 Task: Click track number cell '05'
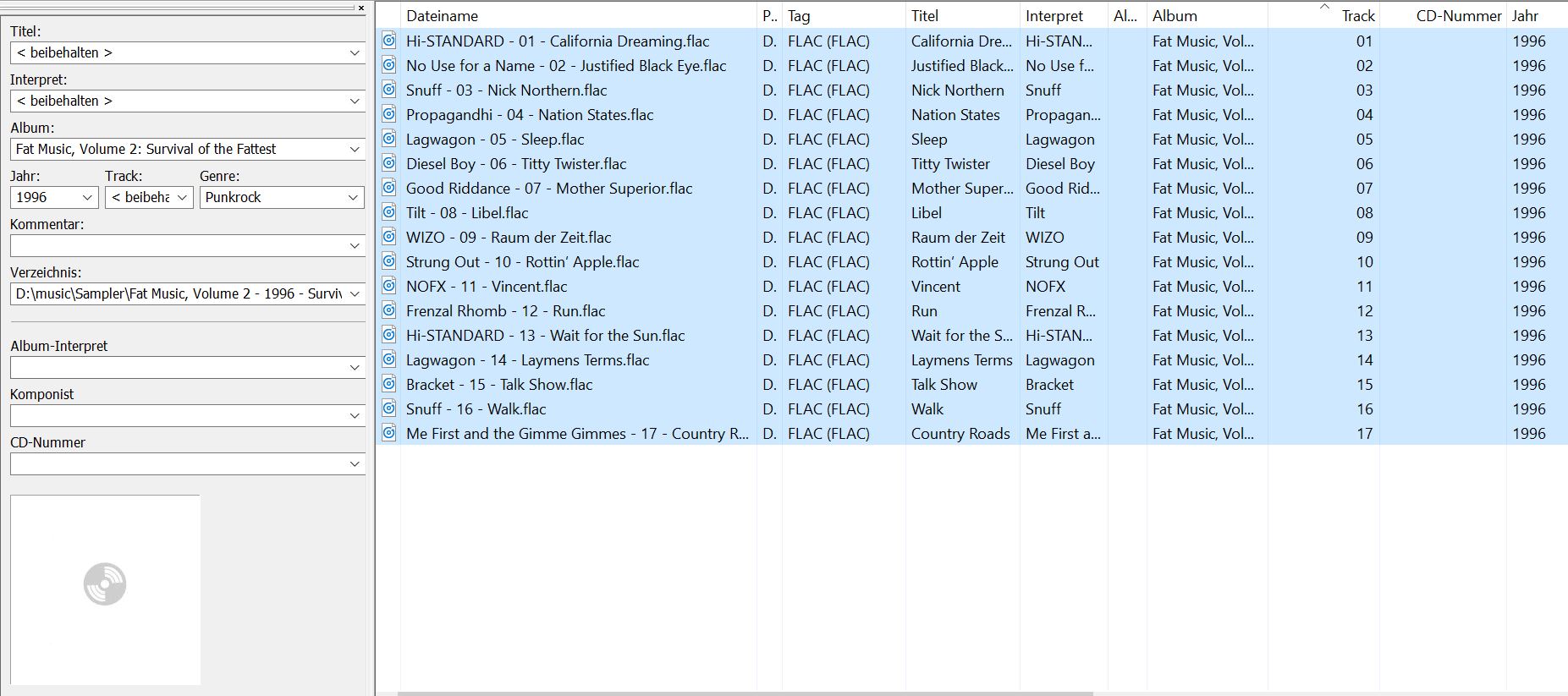1364,139
